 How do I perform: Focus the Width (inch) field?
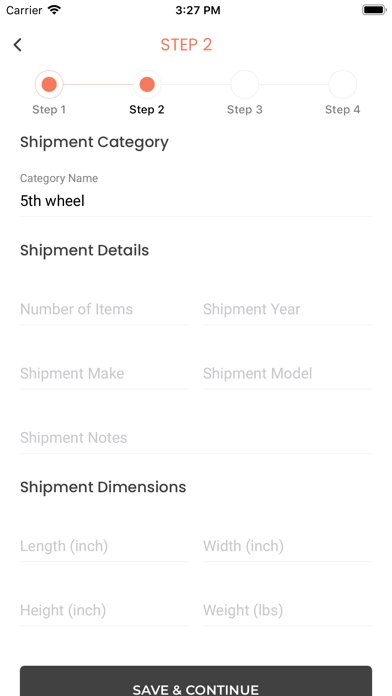click(x=287, y=546)
